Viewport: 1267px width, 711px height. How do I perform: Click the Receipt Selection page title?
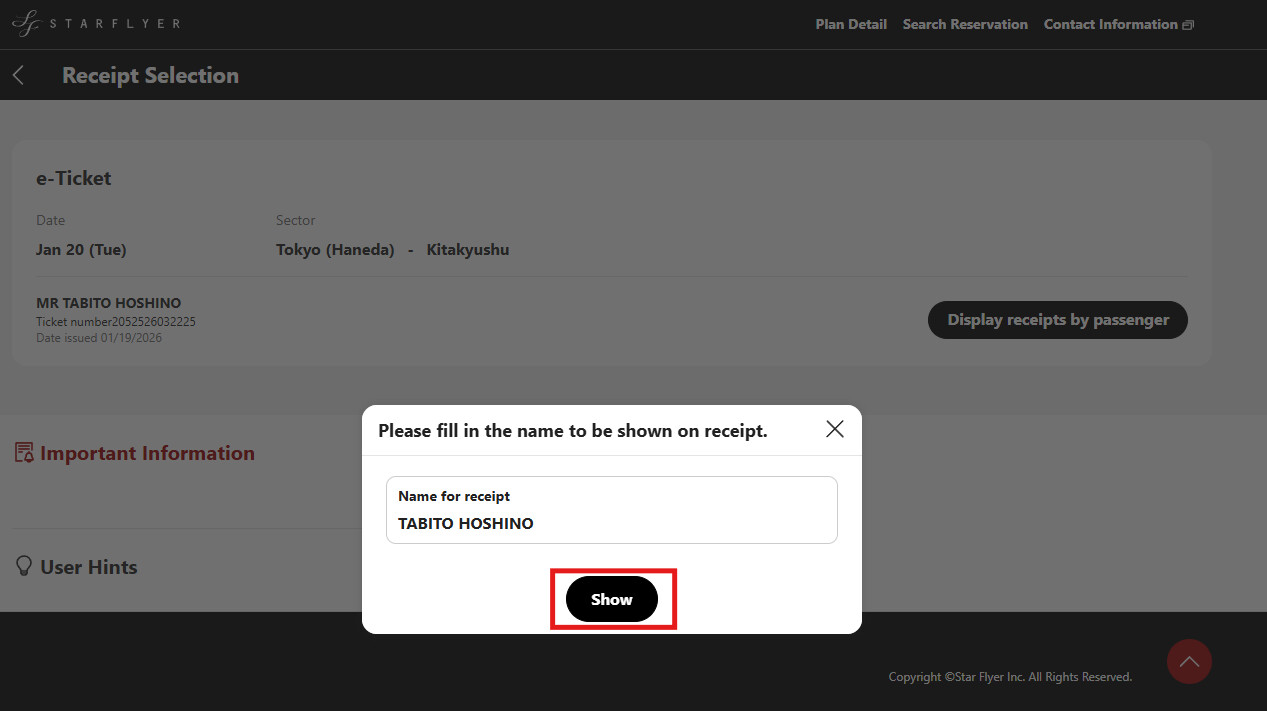pos(150,75)
